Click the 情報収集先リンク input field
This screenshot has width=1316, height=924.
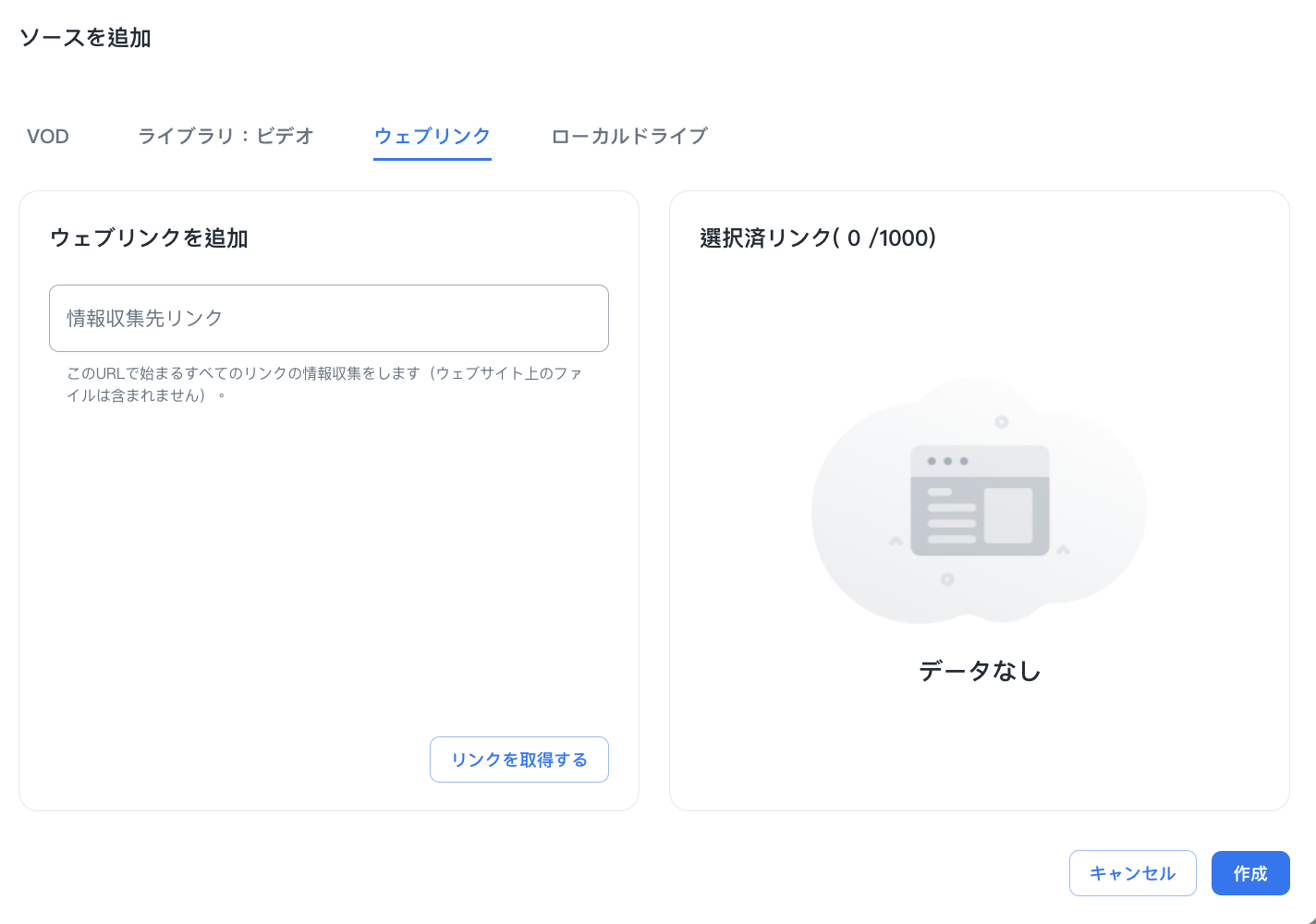pyautogui.click(x=328, y=318)
